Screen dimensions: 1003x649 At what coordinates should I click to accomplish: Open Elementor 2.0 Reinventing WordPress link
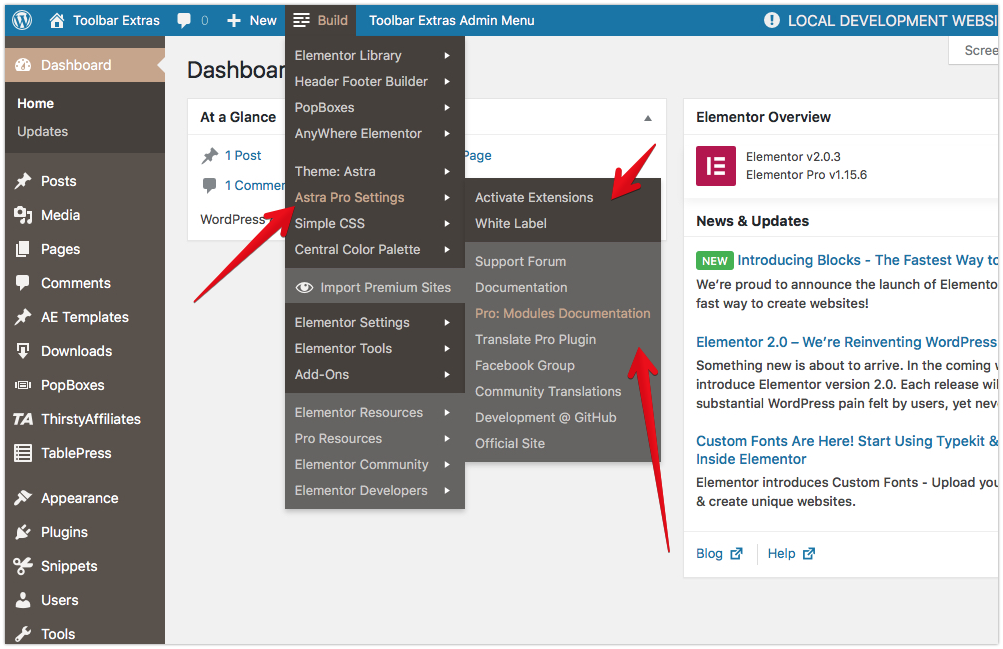(846, 342)
